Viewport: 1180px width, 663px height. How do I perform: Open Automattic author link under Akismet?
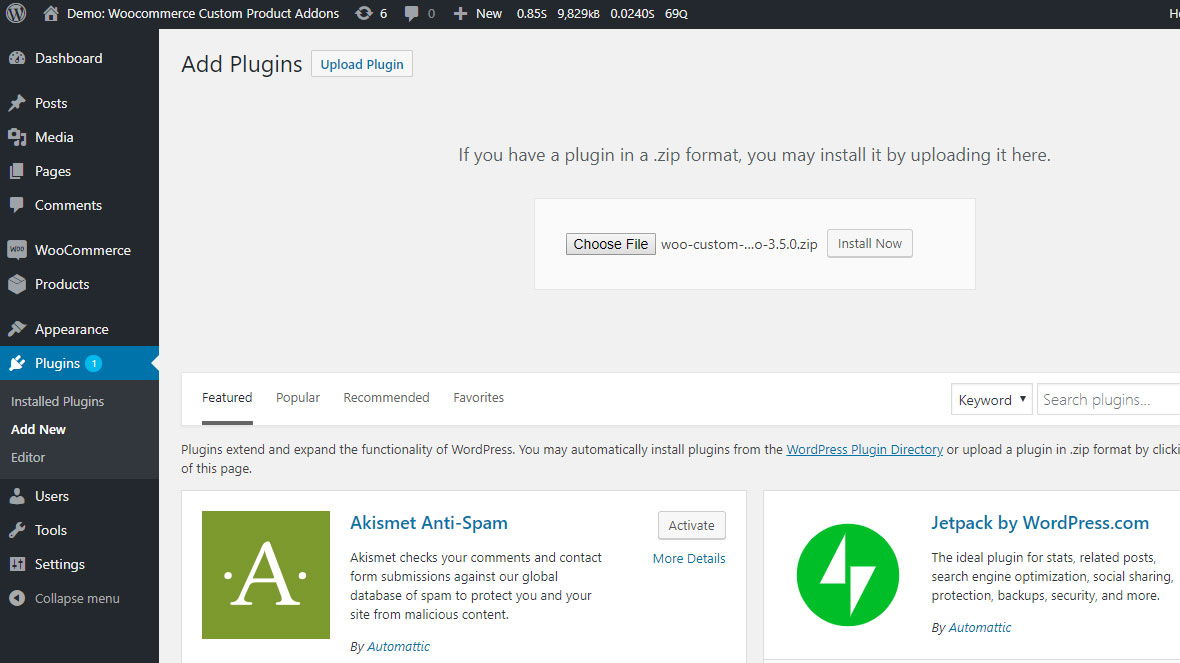pos(398,646)
